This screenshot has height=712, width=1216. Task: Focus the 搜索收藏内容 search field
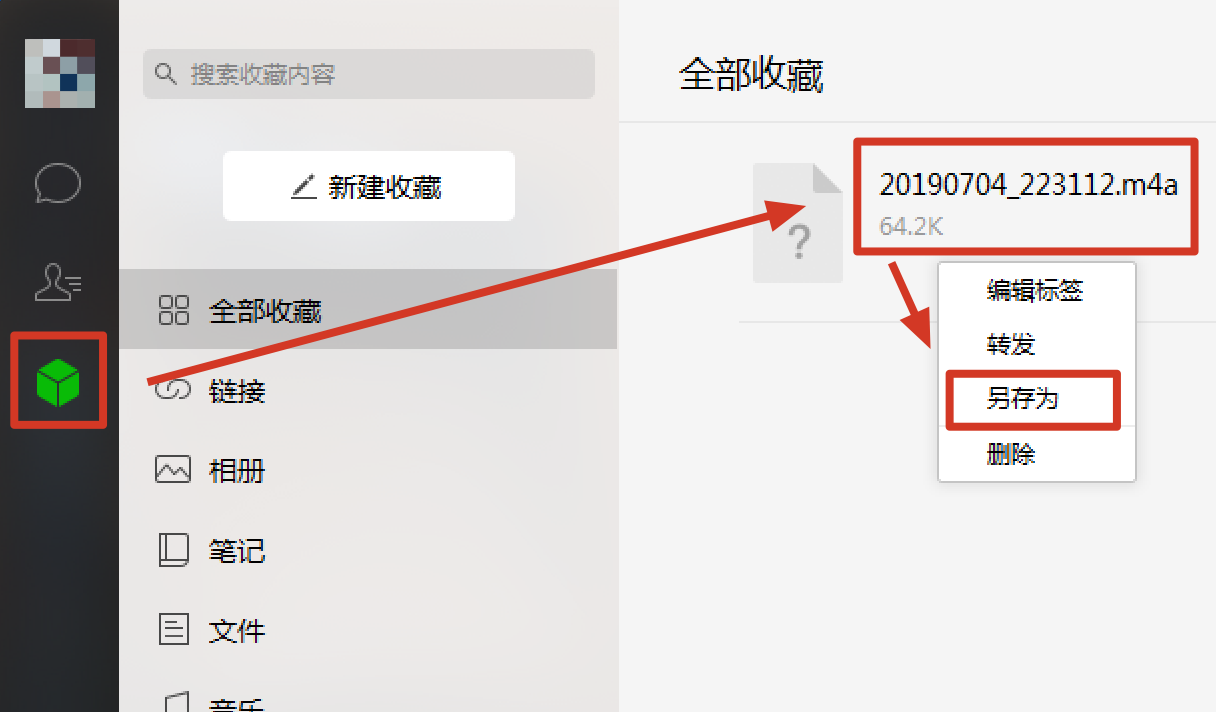[369, 74]
